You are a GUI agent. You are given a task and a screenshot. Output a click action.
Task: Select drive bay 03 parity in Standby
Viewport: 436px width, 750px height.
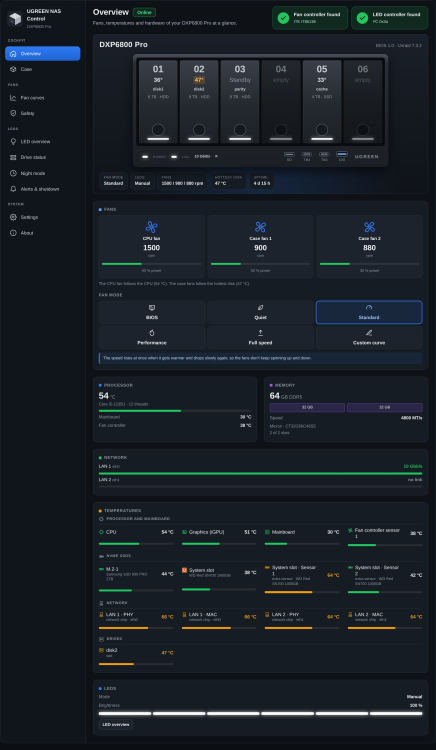(x=240, y=101)
